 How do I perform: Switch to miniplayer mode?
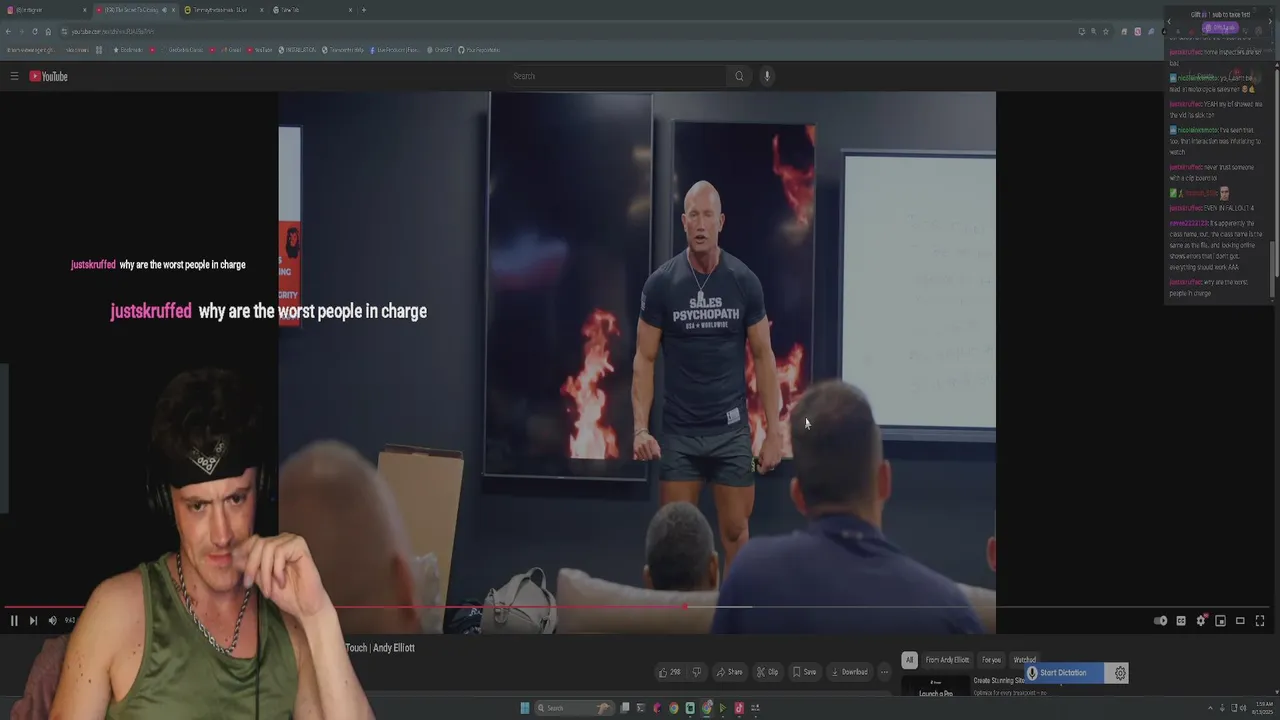pos(1220,621)
